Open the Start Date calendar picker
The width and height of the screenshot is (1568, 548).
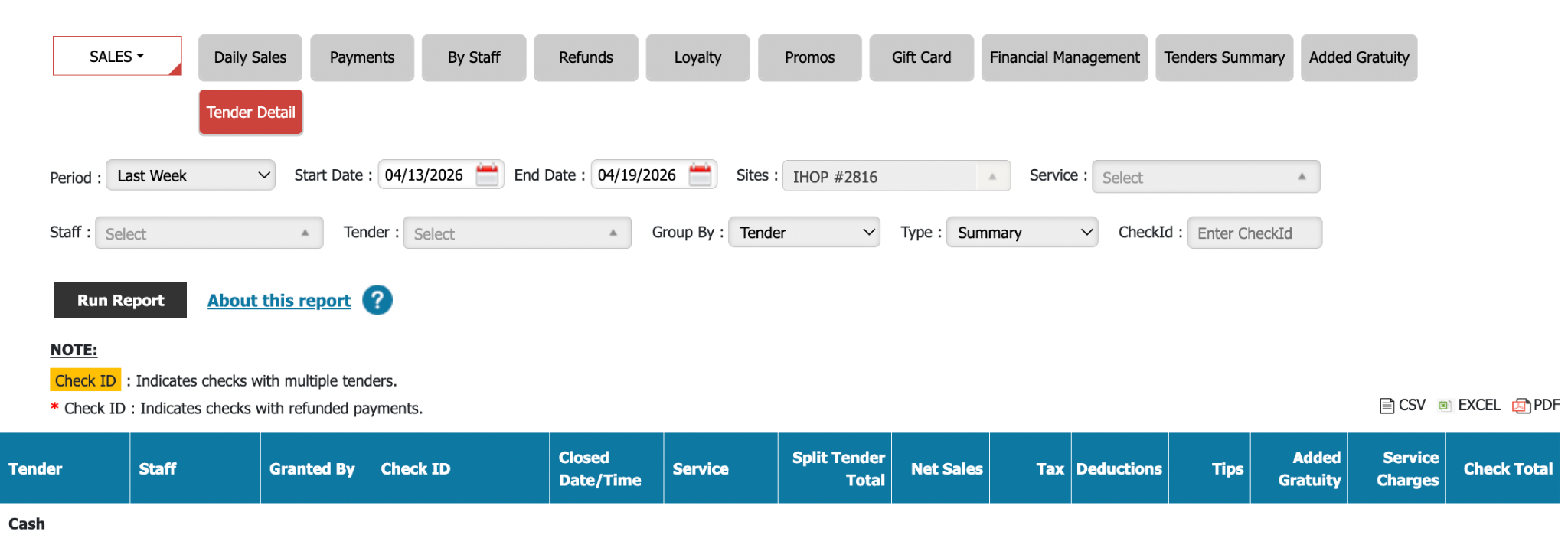[487, 175]
